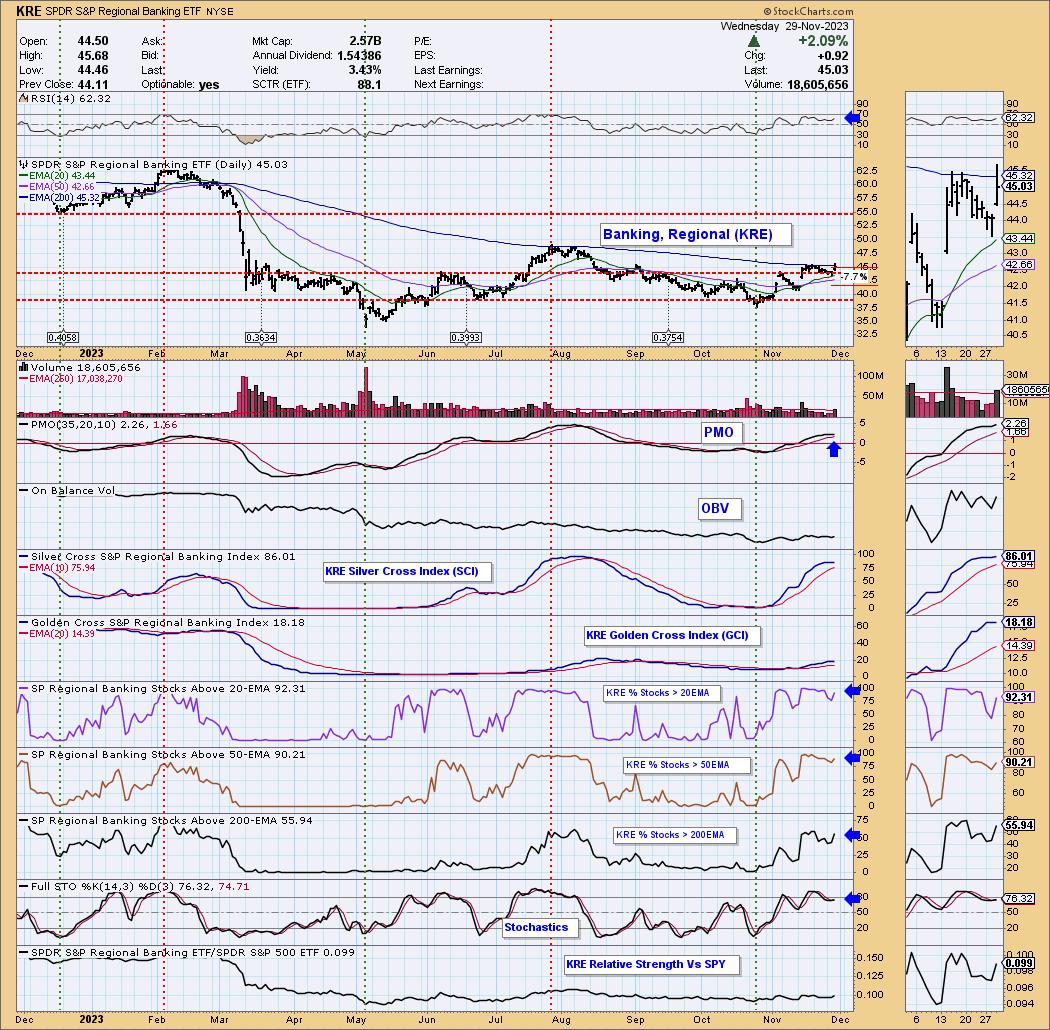Click the 0.4058 label under December price

pos(62,338)
